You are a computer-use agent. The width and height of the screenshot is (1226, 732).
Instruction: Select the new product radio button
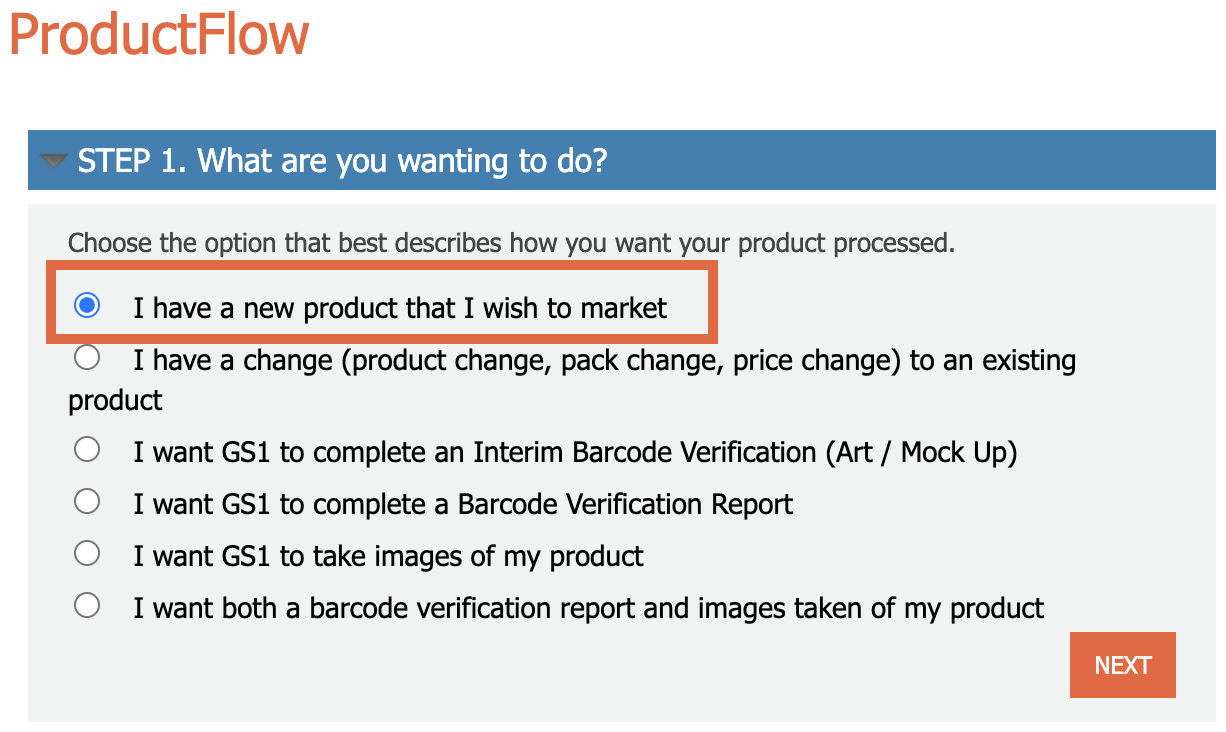pyautogui.click(x=87, y=305)
